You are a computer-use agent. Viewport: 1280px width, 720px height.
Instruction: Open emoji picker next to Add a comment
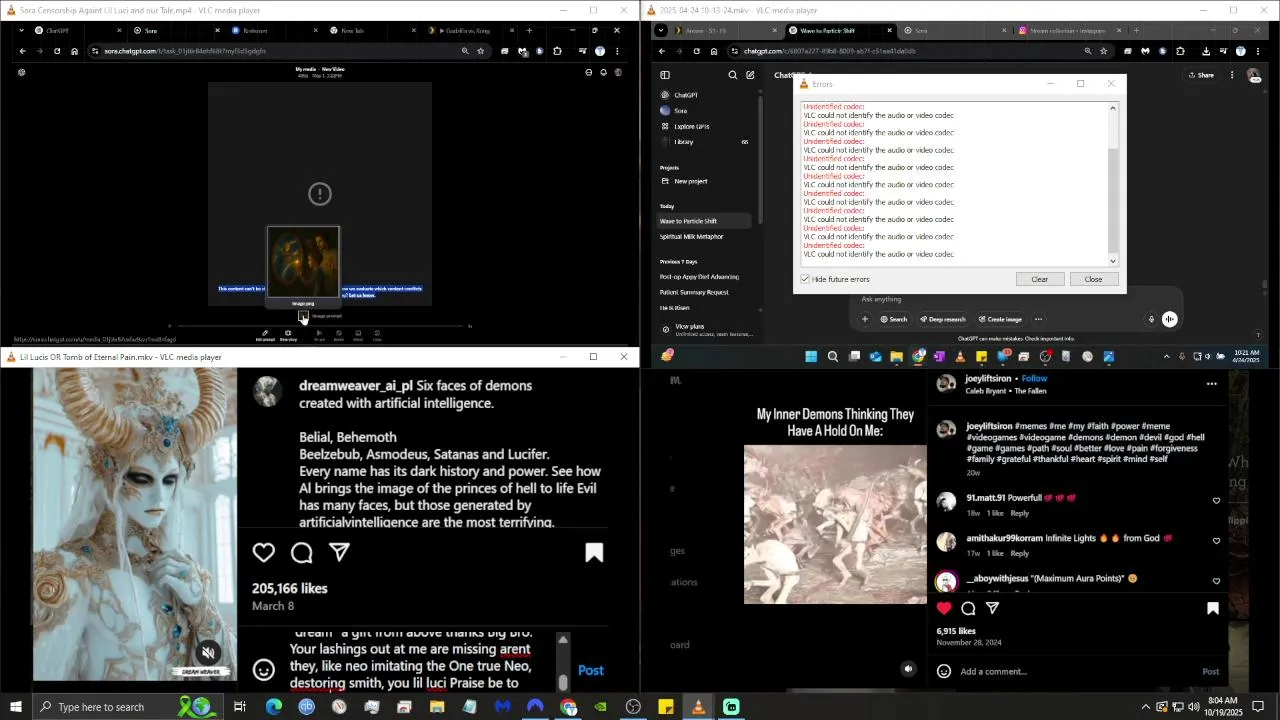click(x=944, y=671)
